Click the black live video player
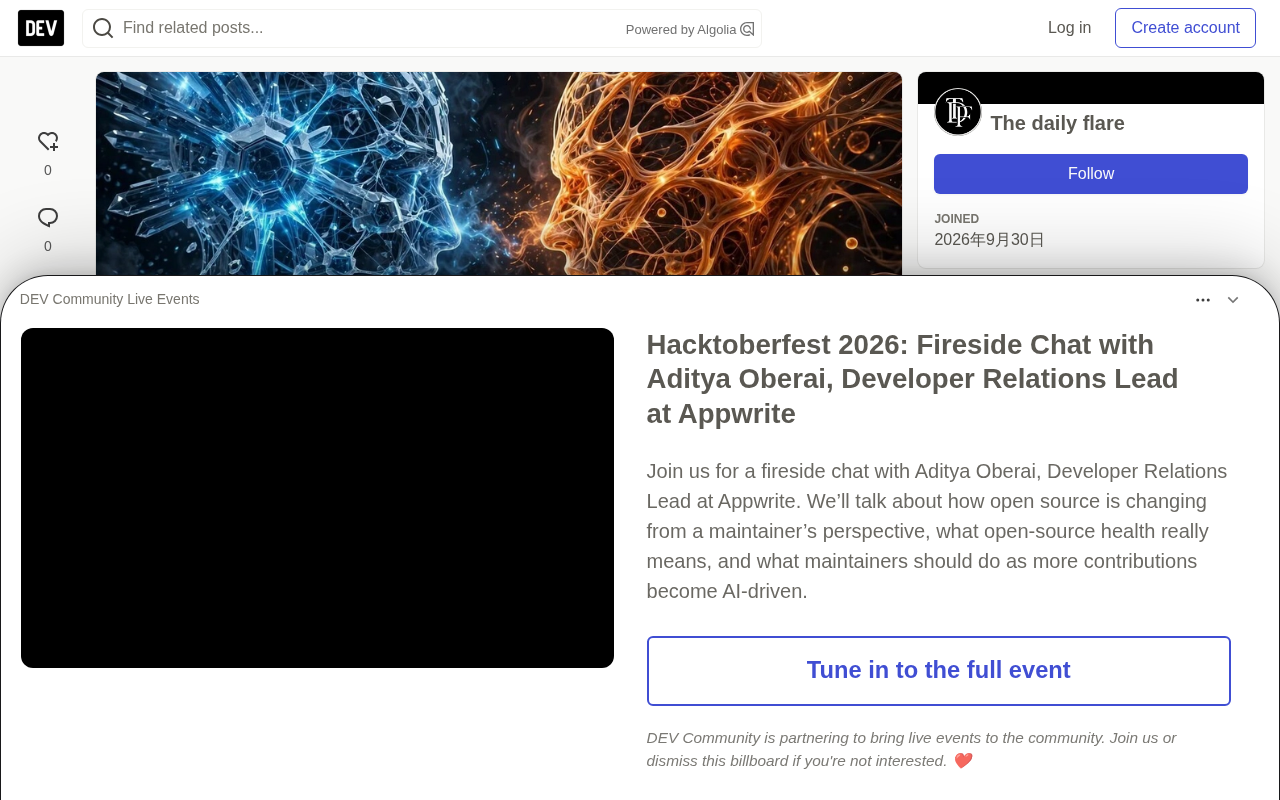The width and height of the screenshot is (1280, 800). point(317,498)
